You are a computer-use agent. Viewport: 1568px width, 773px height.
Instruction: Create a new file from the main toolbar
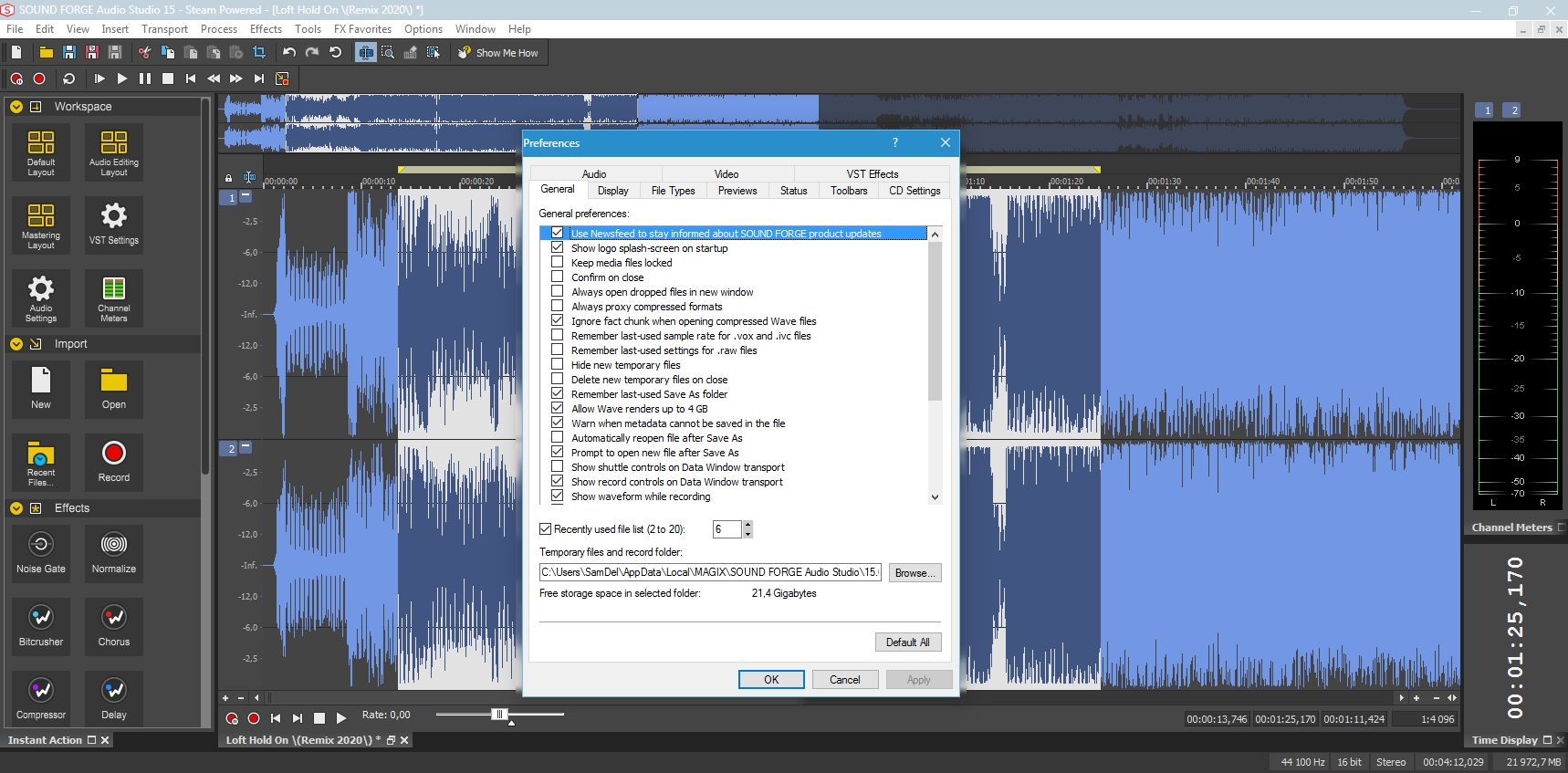click(x=16, y=53)
